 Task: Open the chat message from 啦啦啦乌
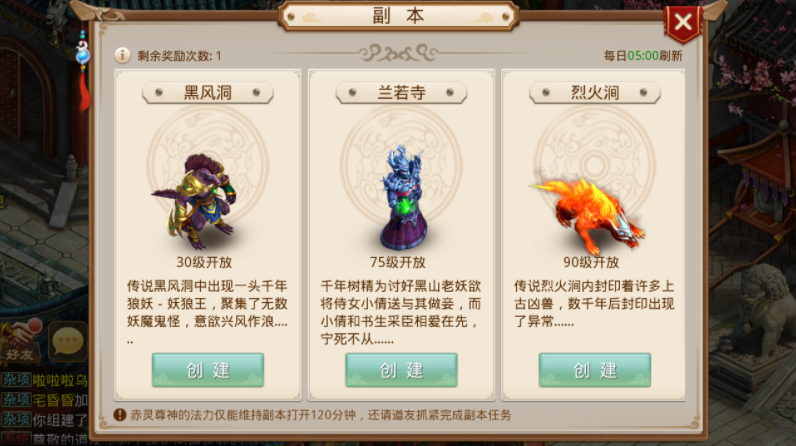click(x=45, y=380)
